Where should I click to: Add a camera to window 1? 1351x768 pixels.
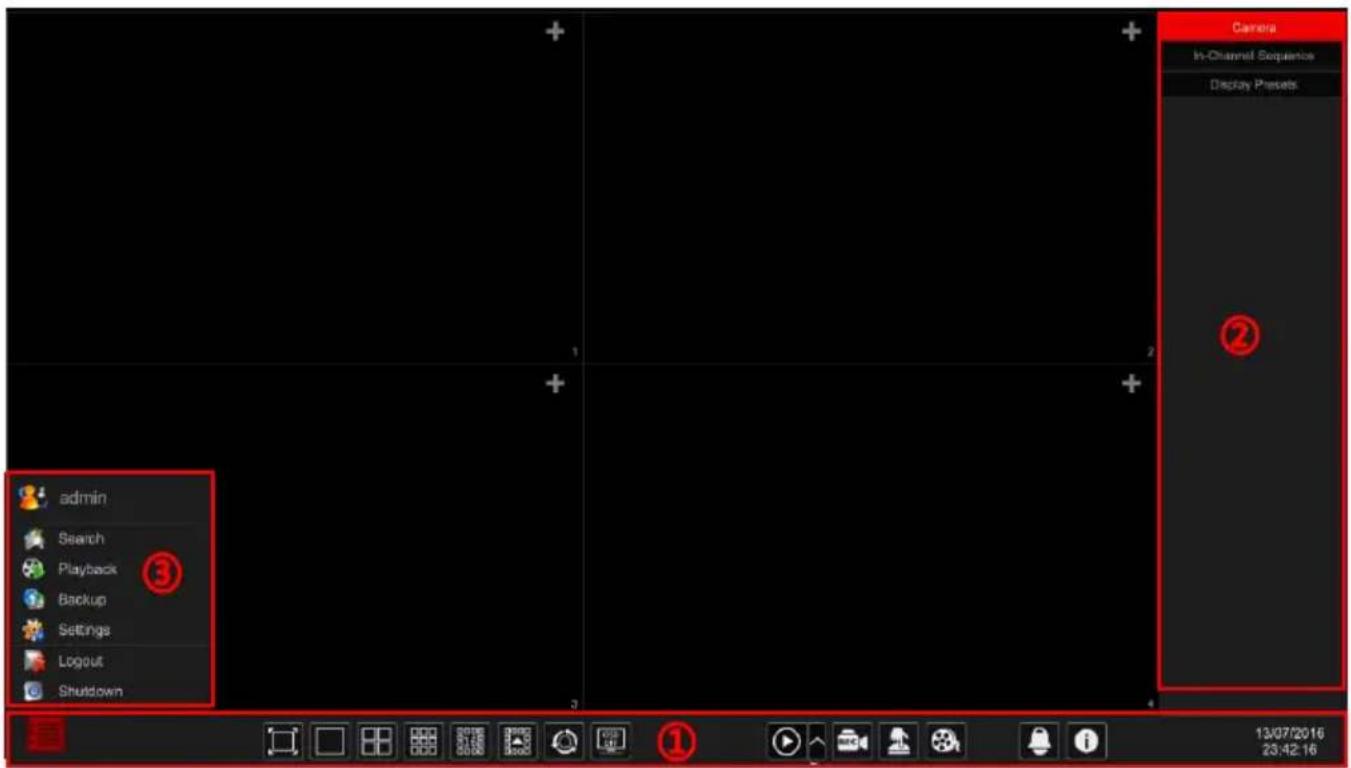click(x=555, y=32)
